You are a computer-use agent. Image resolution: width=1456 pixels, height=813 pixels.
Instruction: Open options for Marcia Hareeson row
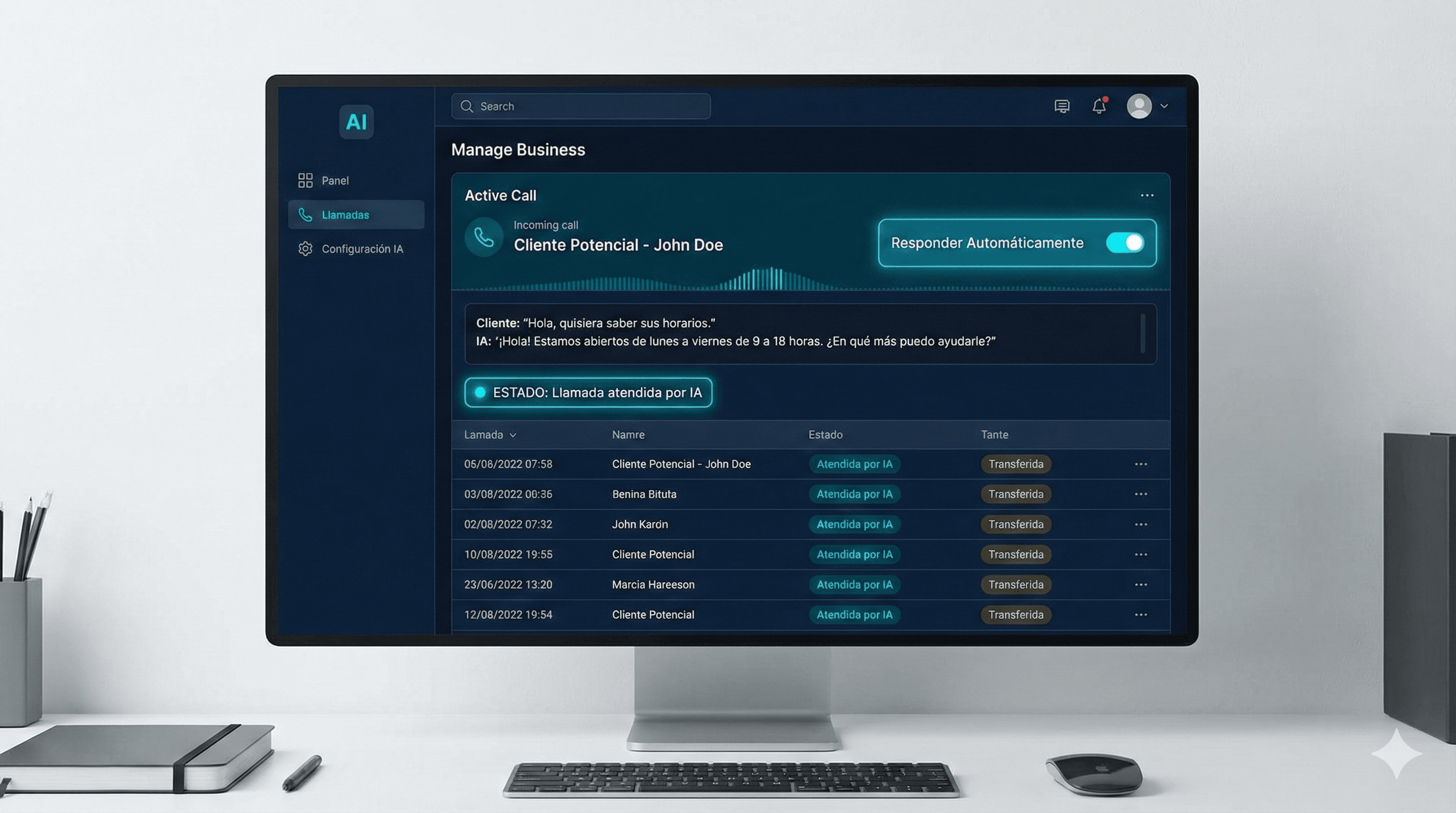(x=1141, y=584)
